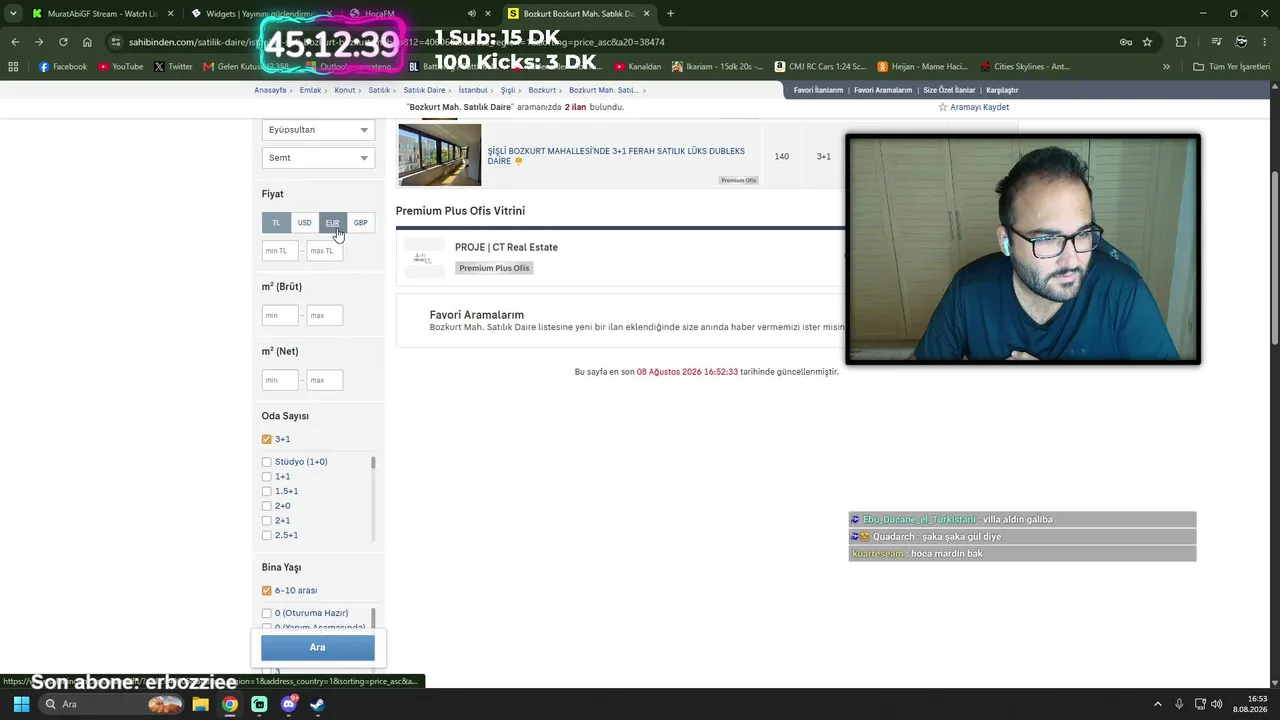
Task: Go back using the browser back arrow
Action: tap(15, 42)
